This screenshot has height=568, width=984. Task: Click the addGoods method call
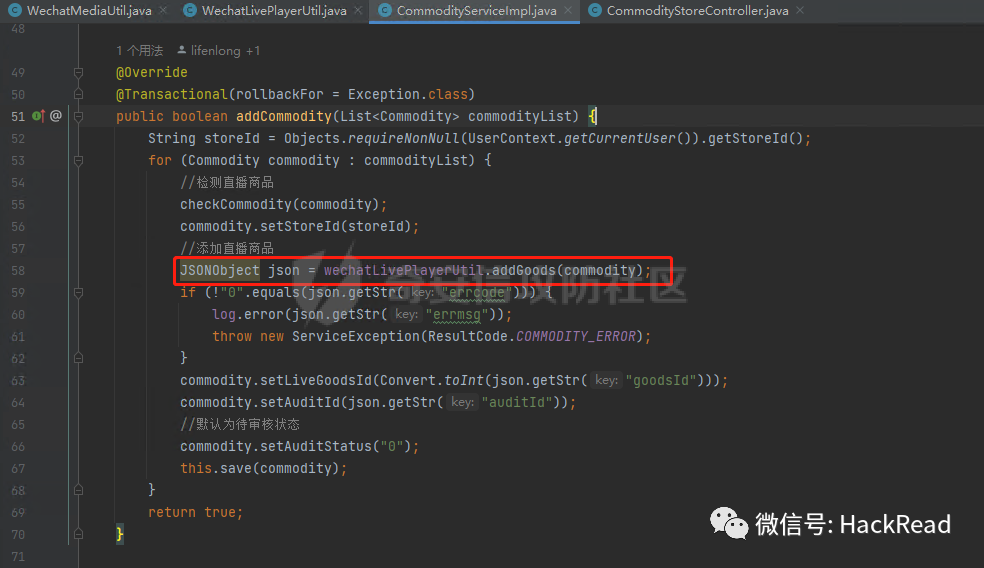pos(524,271)
